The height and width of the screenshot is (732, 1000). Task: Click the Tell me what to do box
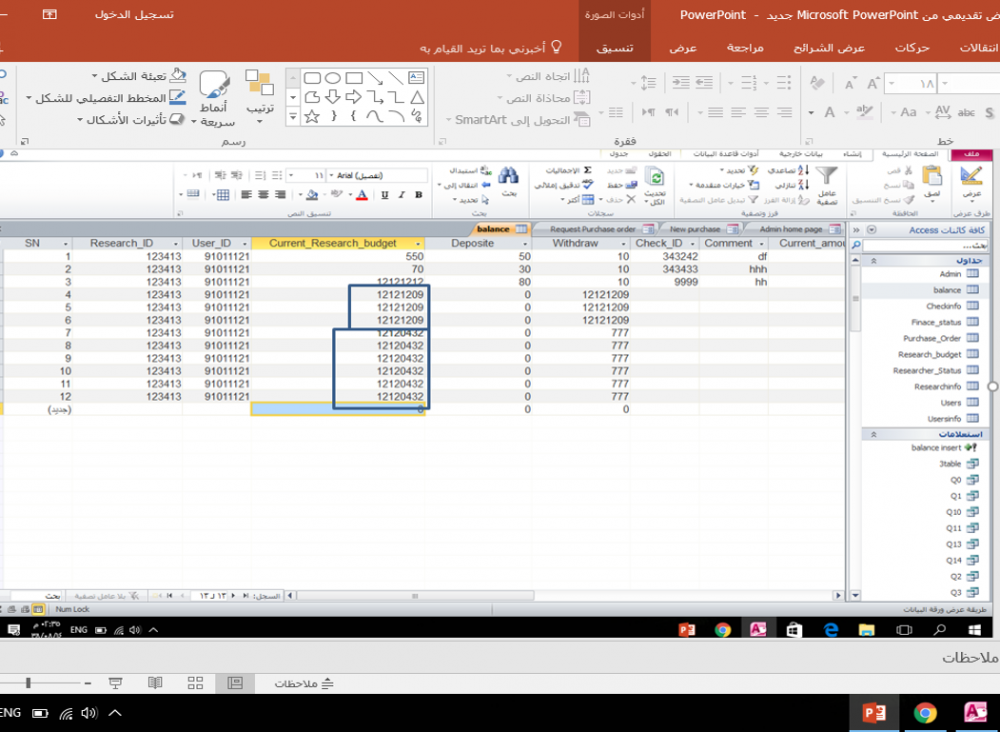click(x=490, y=48)
